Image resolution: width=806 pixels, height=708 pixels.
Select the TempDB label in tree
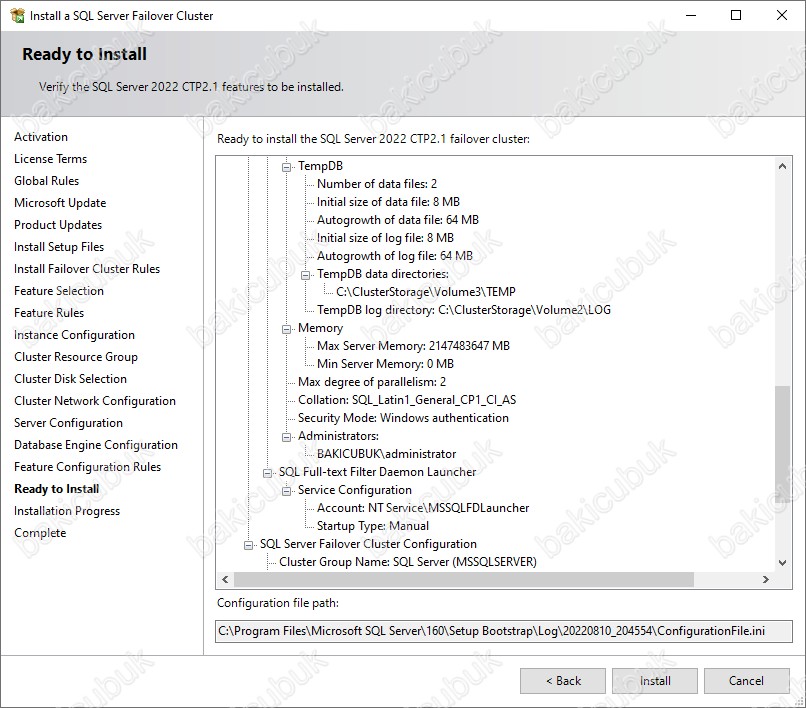click(x=320, y=166)
